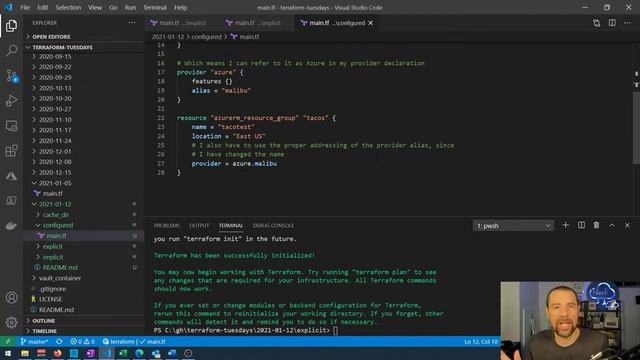
Task: Open Firefox from the taskbar
Action: (58, 353)
